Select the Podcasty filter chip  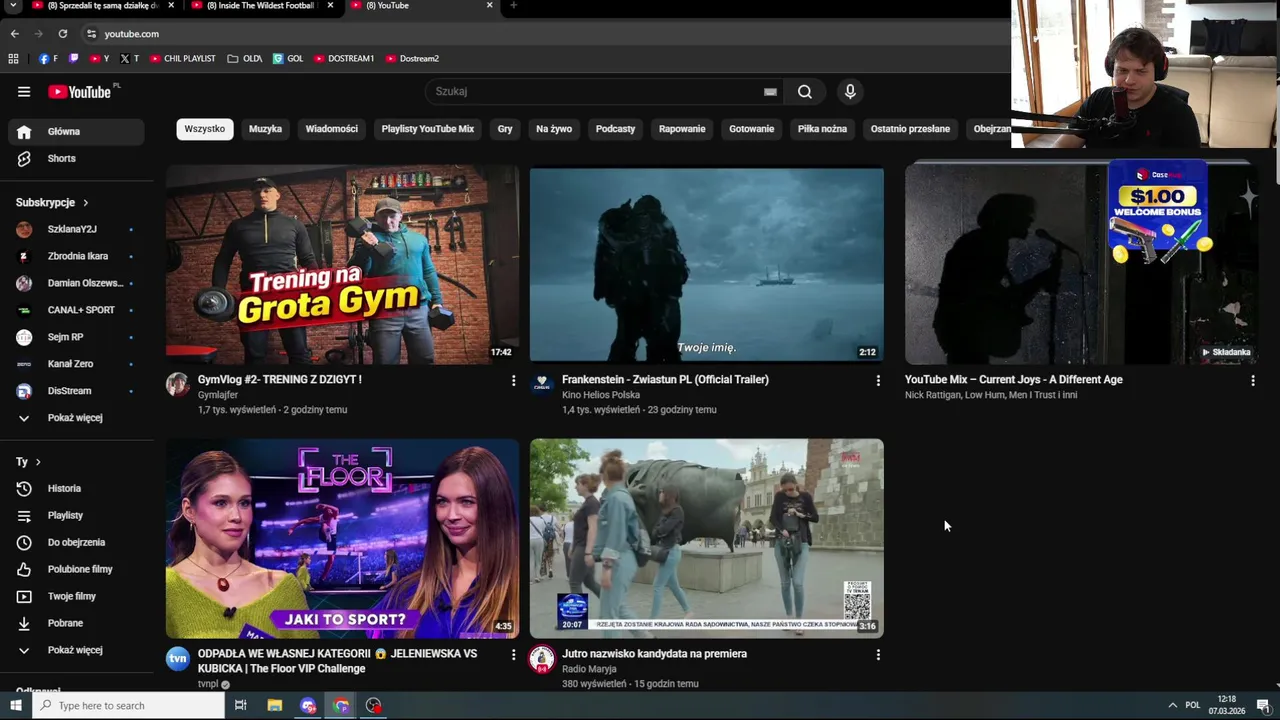[615, 129]
